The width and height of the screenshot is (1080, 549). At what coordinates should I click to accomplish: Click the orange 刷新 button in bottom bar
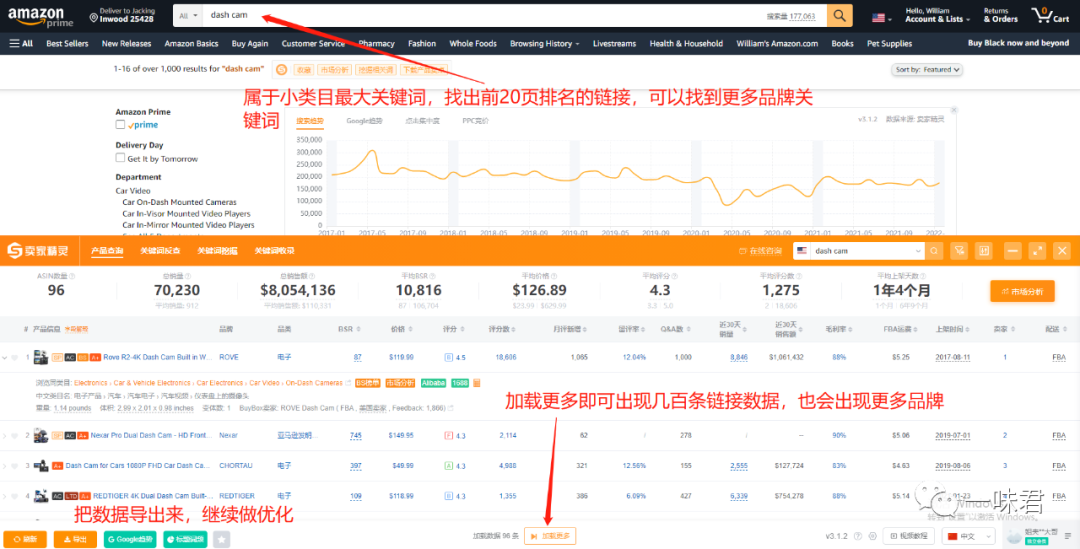[x=25, y=539]
